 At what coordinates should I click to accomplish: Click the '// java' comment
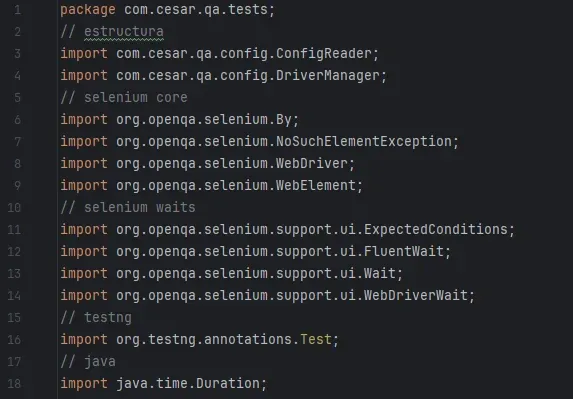(x=88, y=362)
